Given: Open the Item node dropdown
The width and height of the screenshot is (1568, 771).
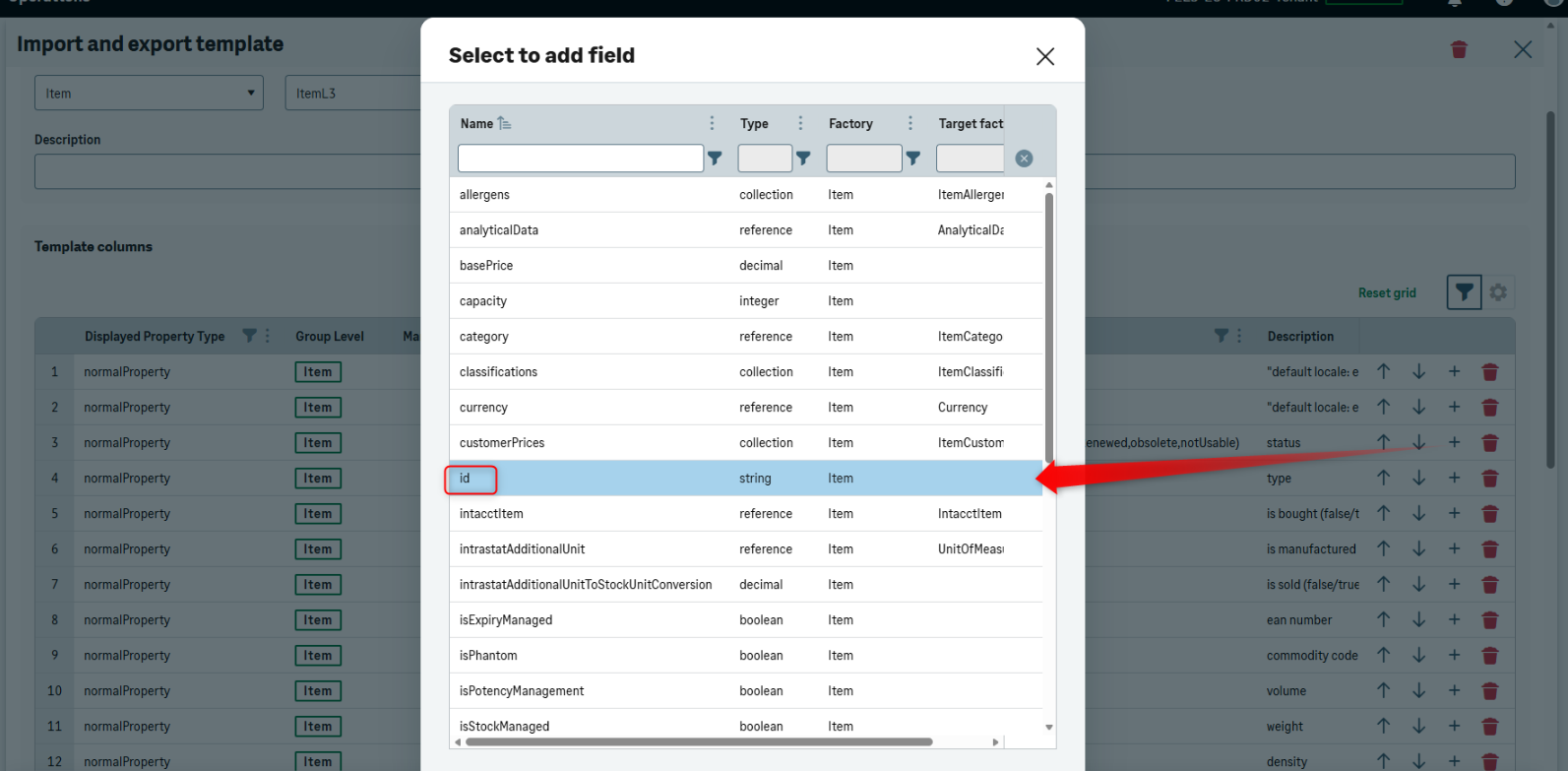Looking at the screenshot, I should click(149, 93).
